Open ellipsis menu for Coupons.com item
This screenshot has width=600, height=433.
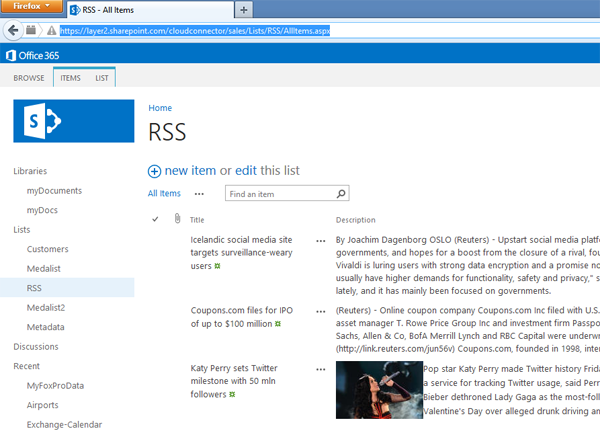coord(320,311)
